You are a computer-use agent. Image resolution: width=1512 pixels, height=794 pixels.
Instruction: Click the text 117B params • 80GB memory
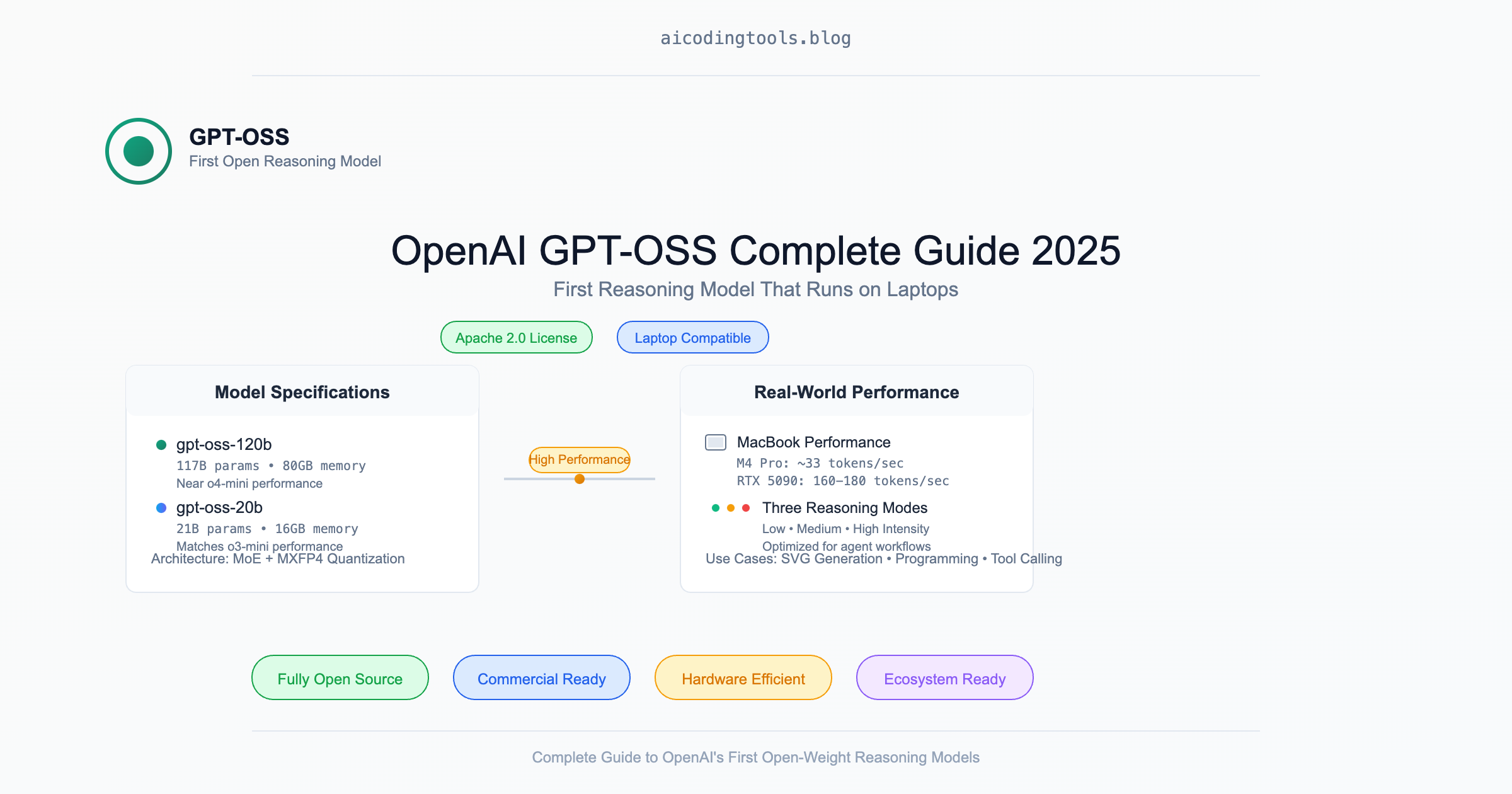coord(271,466)
